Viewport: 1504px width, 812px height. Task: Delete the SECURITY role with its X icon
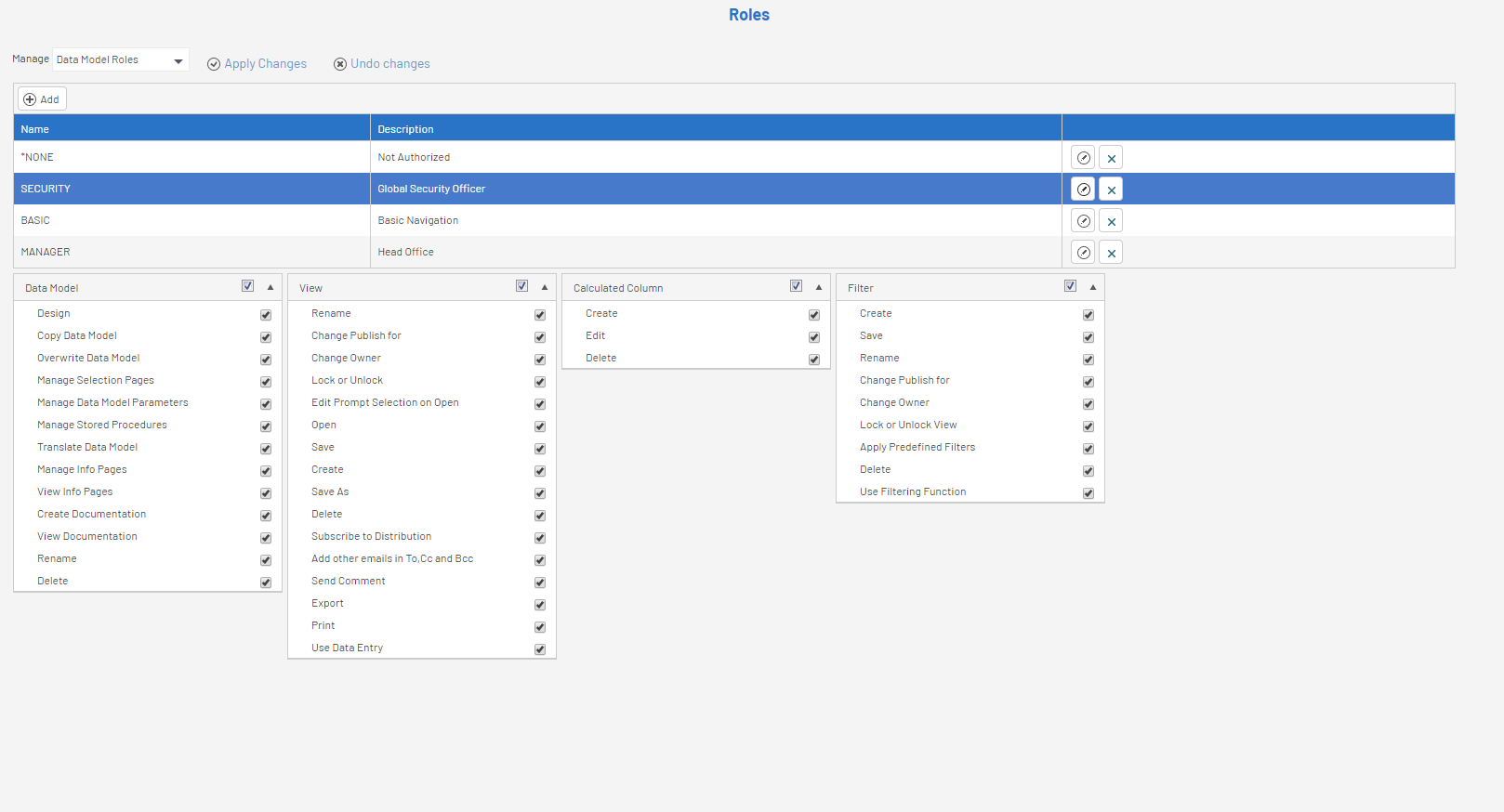[x=1111, y=190]
